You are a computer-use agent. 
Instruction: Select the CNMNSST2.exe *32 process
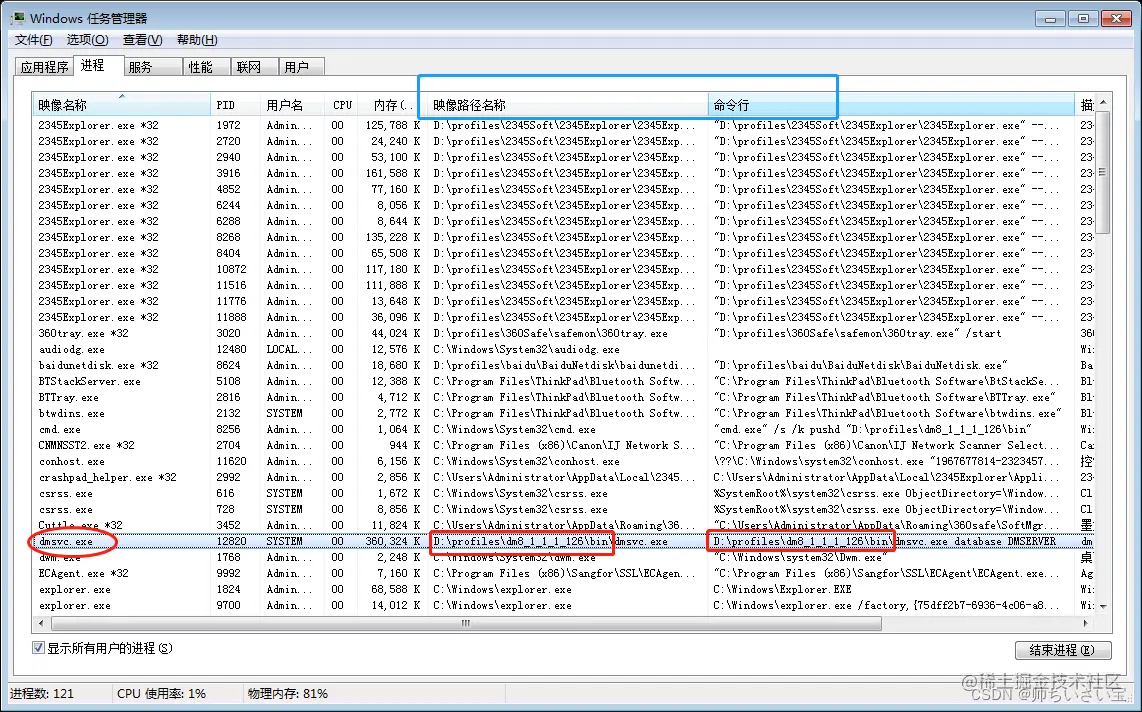(x=564, y=446)
